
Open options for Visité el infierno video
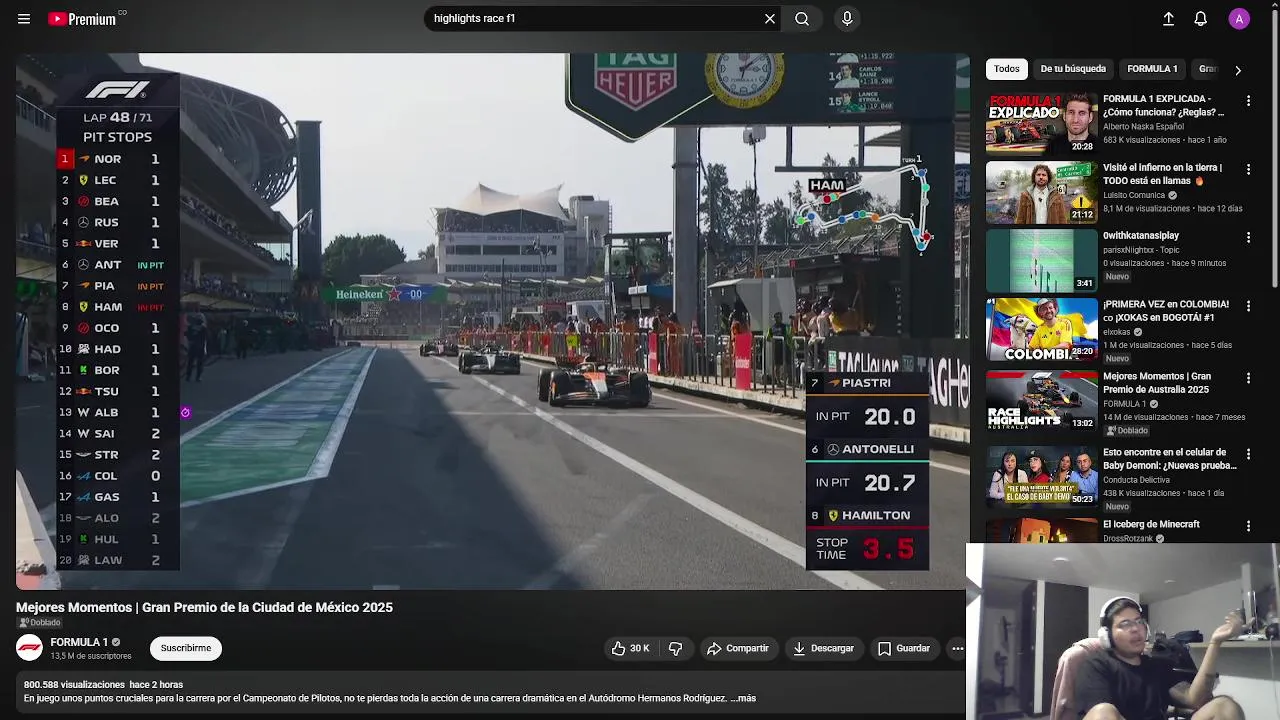pyautogui.click(x=1248, y=170)
